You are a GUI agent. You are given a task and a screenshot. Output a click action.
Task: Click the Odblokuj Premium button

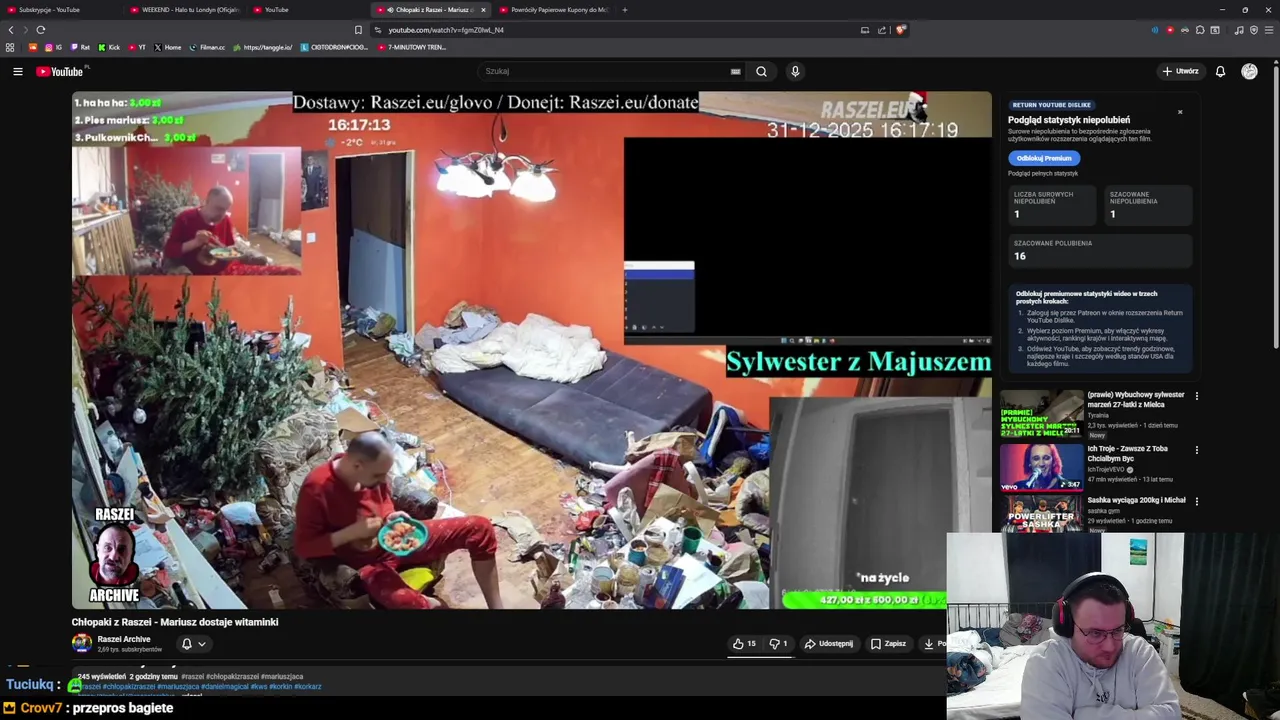click(x=1044, y=158)
